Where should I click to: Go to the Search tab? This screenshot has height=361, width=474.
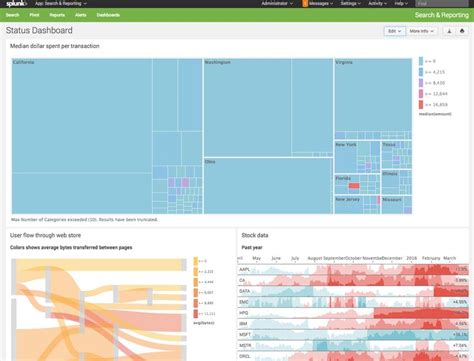click(x=12, y=15)
